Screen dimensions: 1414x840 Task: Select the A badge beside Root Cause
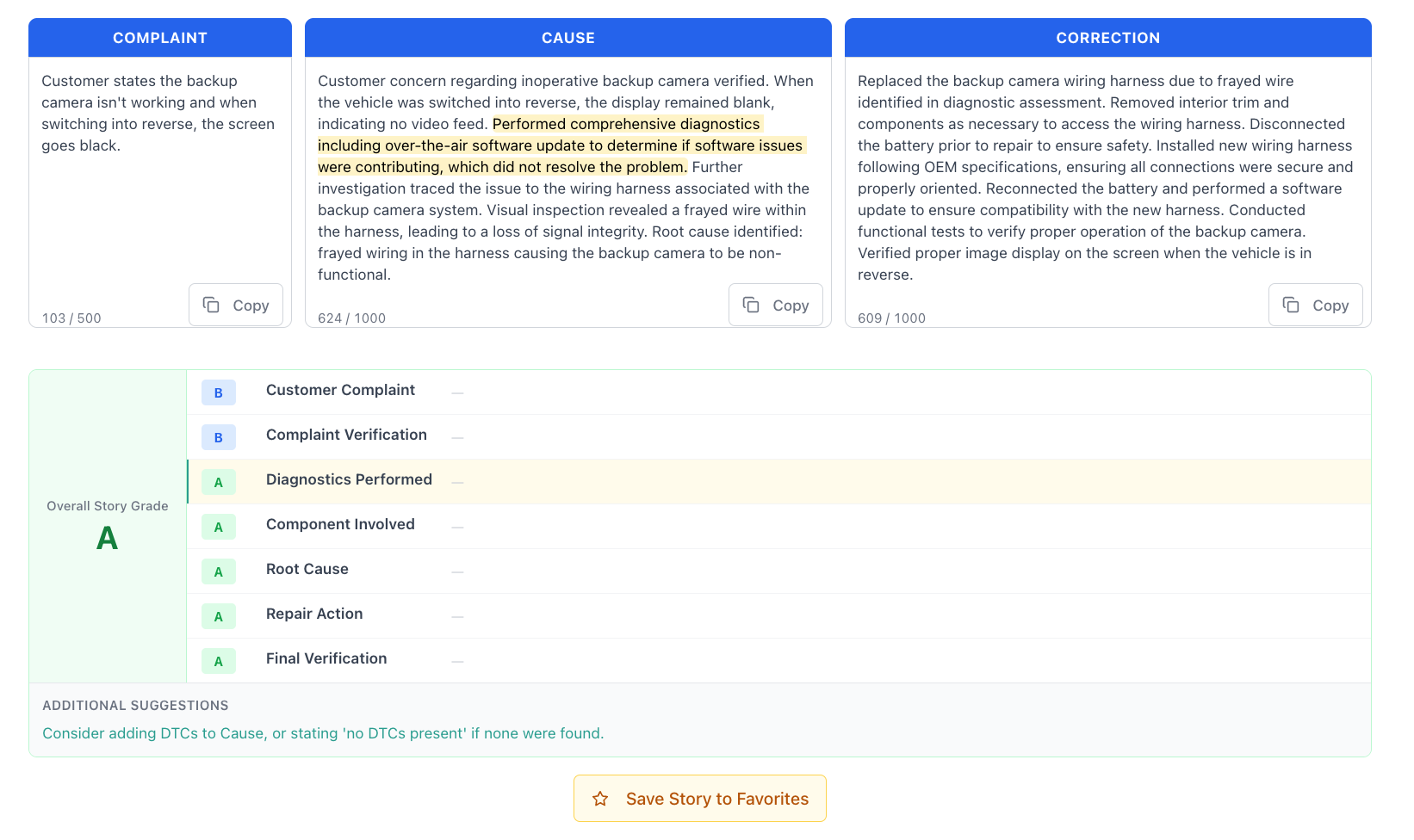pos(219,571)
